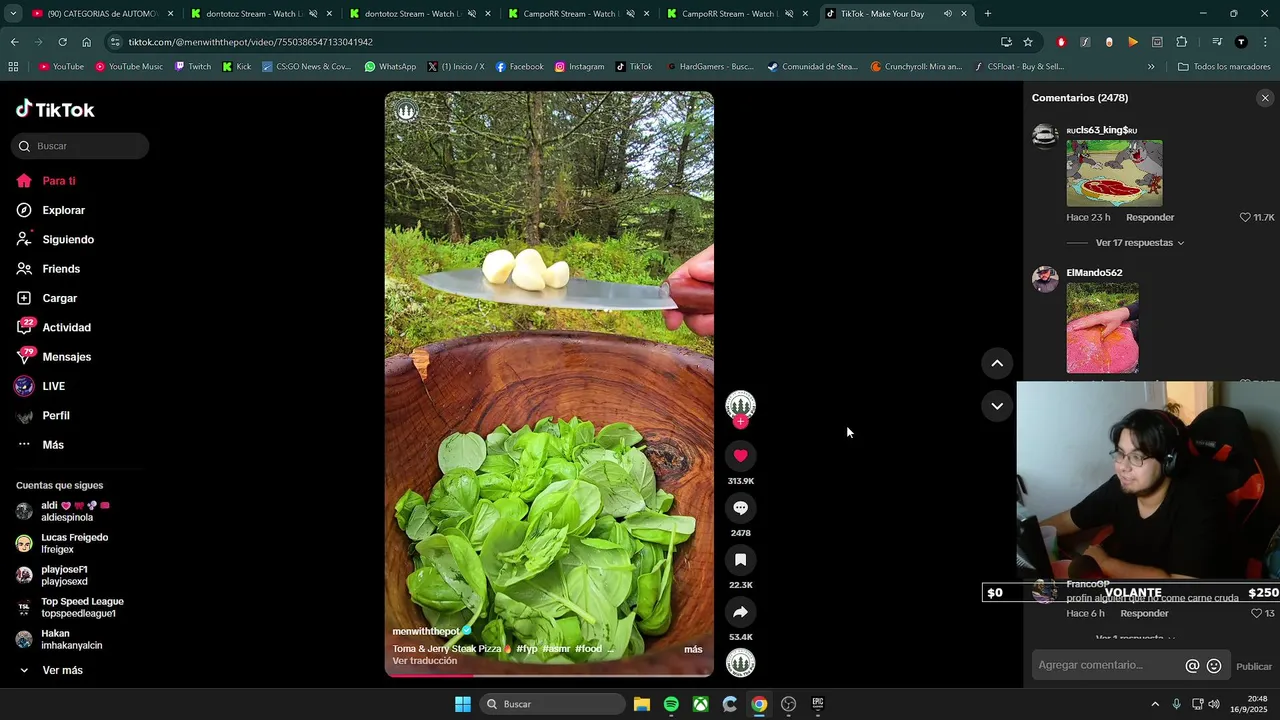Click Ver traducción under caption
This screenshot has height=720, width=1280.
pos(425,661)
